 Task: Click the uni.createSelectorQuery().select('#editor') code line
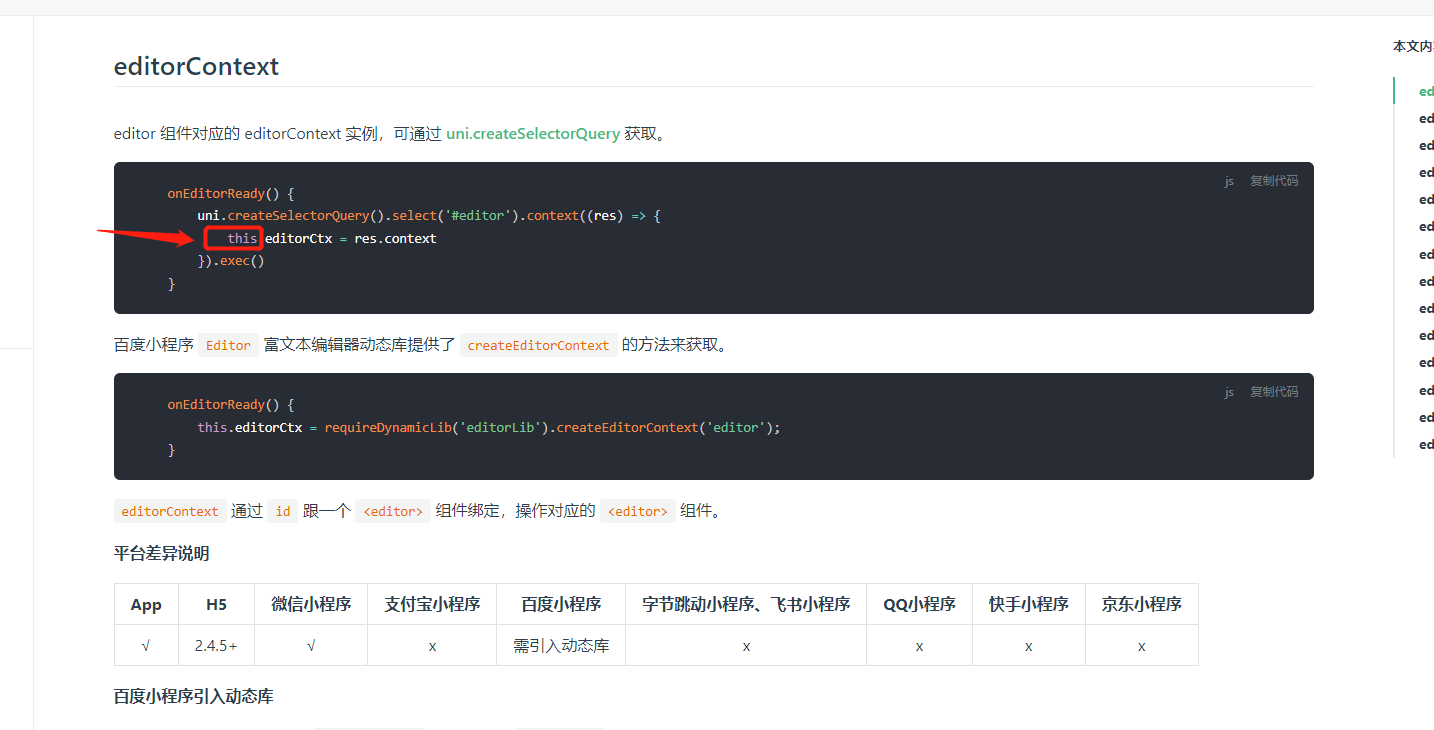tap(429, 215)
